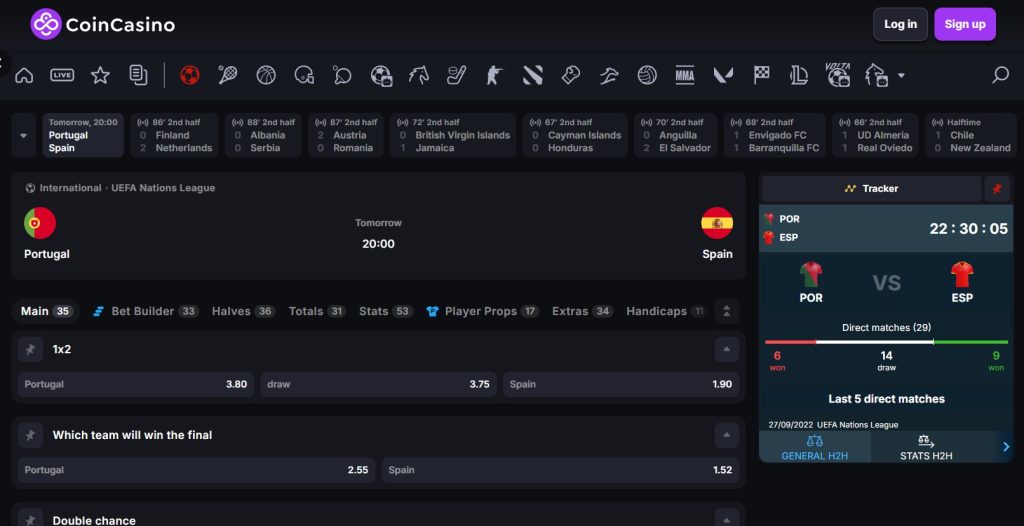The height and width of the screenshot is (526, 1024).
Task: Go to the Home icon in sports bar
Action: click(24, 75)
